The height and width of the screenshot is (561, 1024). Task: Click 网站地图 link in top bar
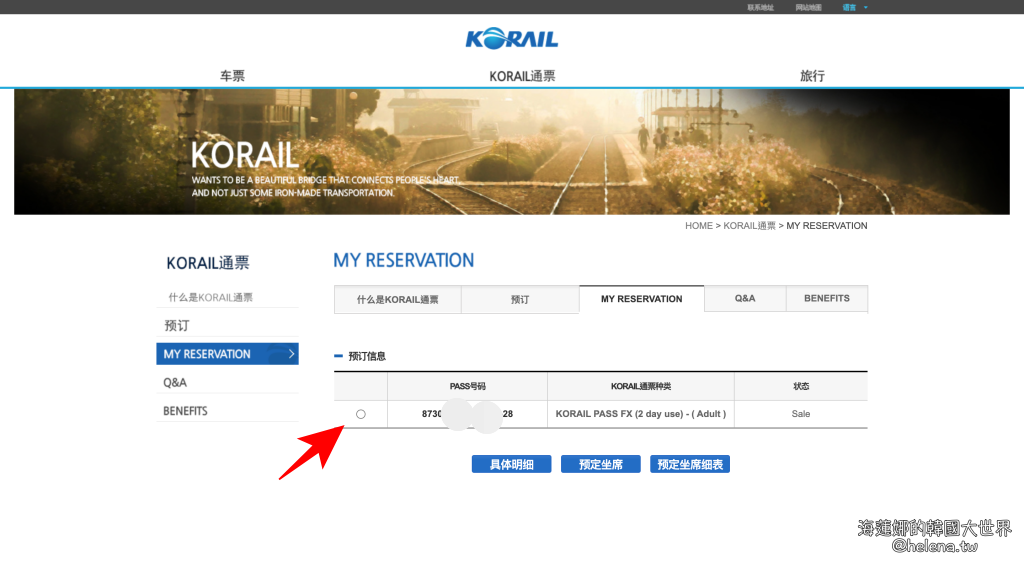808,7
